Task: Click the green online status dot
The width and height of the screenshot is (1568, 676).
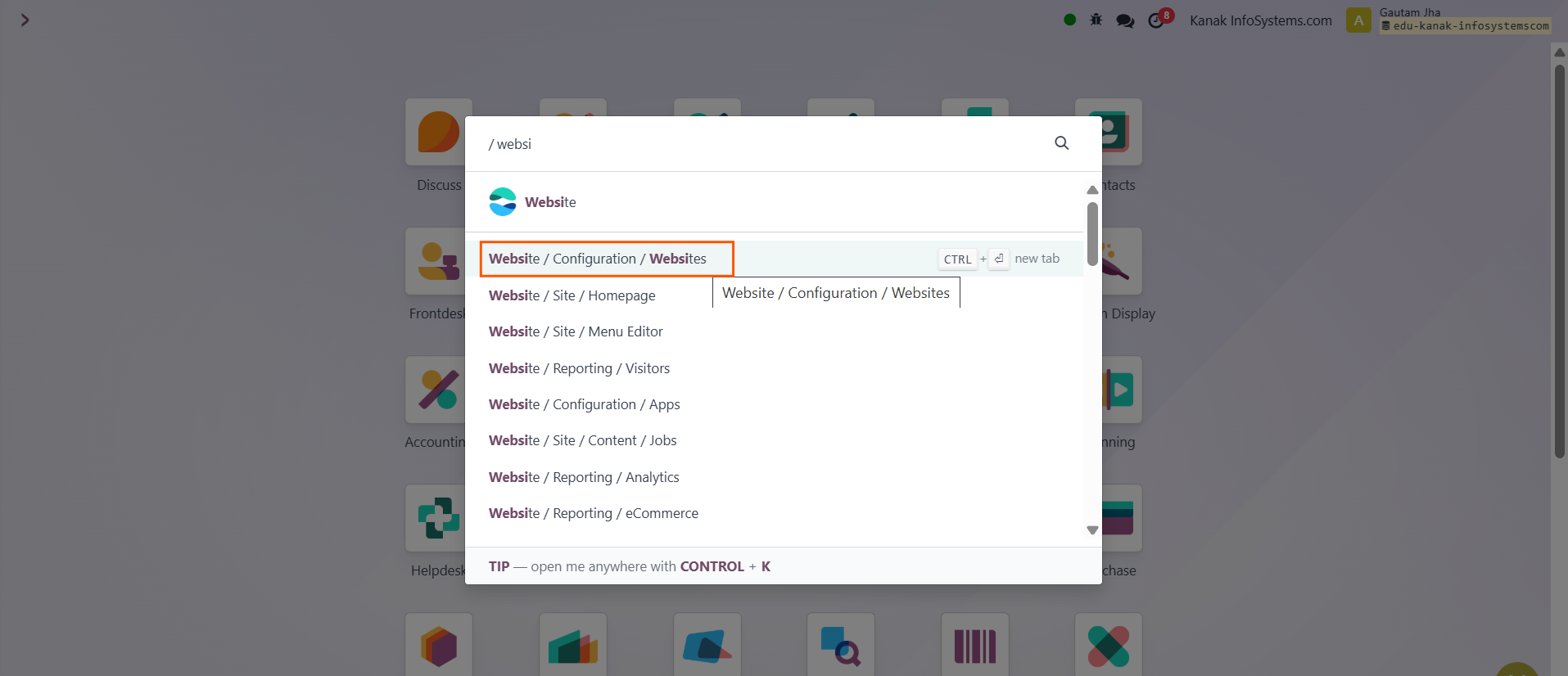Action: [1069, 20]
